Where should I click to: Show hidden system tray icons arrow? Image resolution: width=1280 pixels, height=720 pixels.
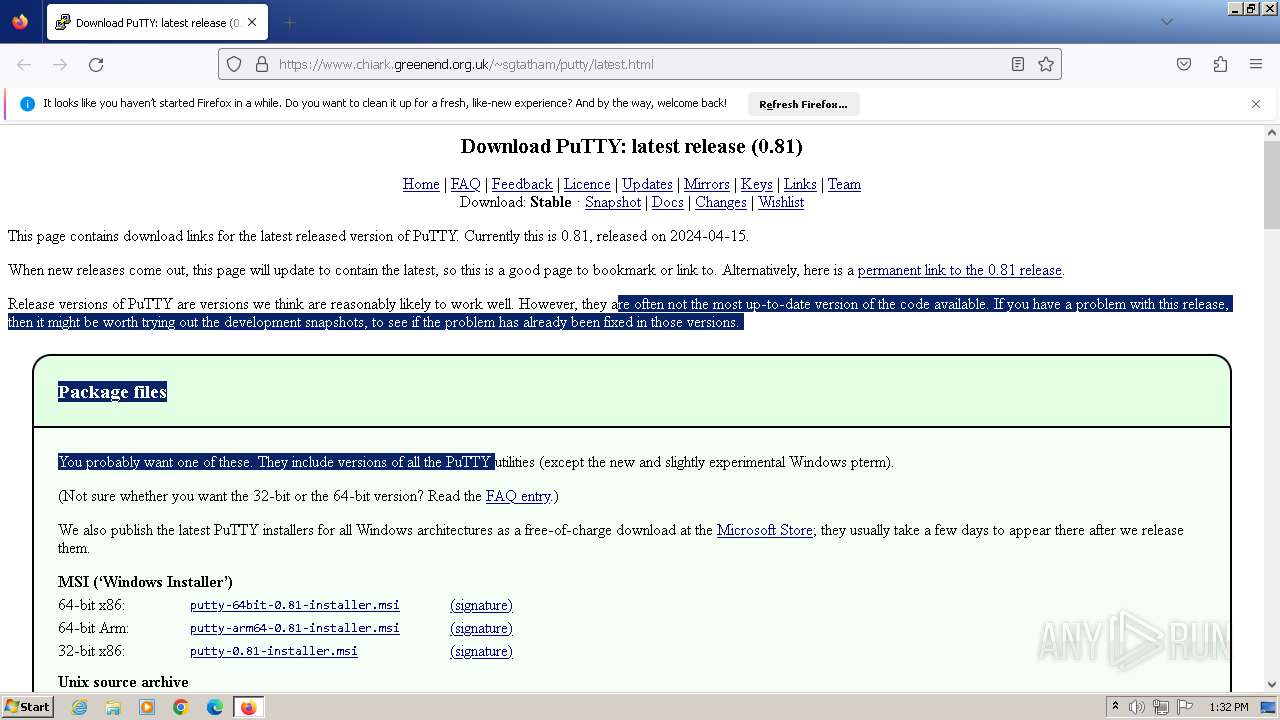(1115, 707)
